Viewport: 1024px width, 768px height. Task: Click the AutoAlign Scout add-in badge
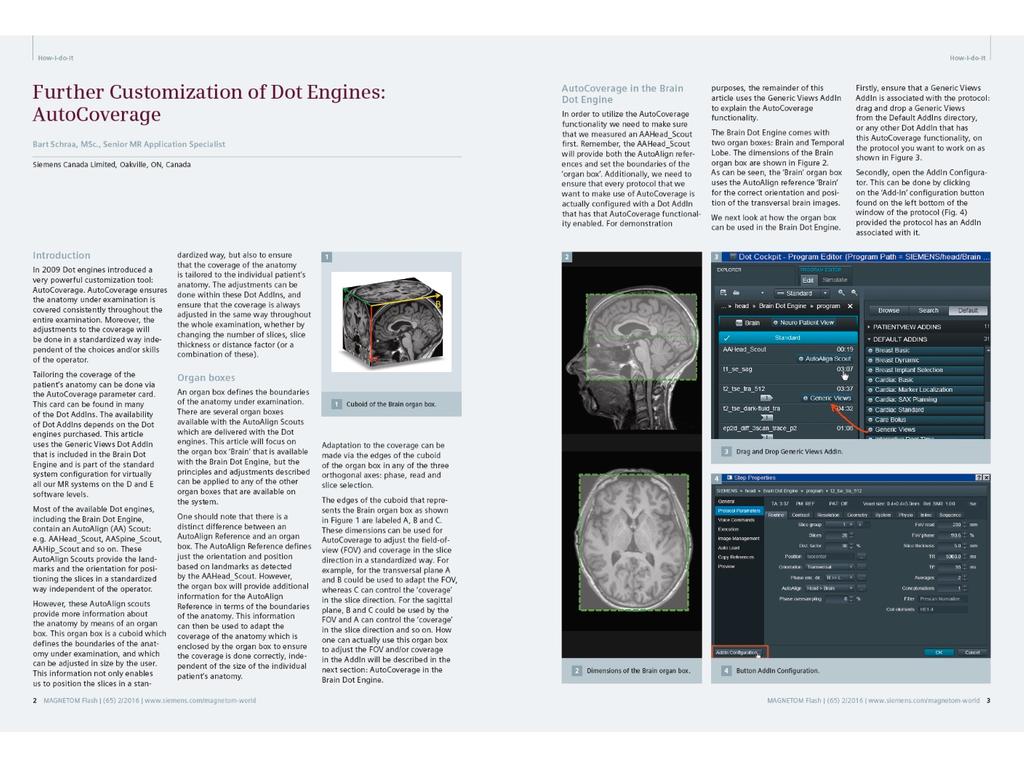click(x=825, y=358)
